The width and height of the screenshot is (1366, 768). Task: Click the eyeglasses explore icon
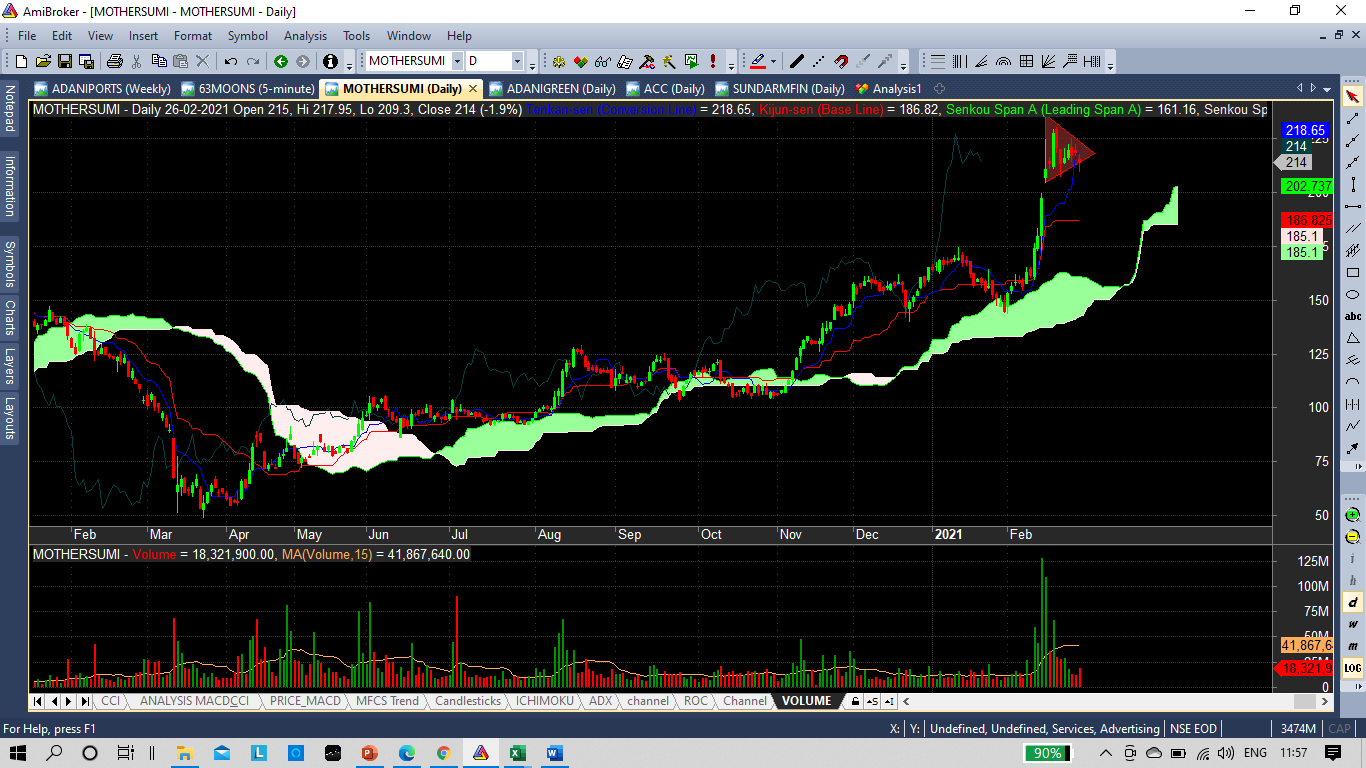pyautogui.click(x=603, y=61)
